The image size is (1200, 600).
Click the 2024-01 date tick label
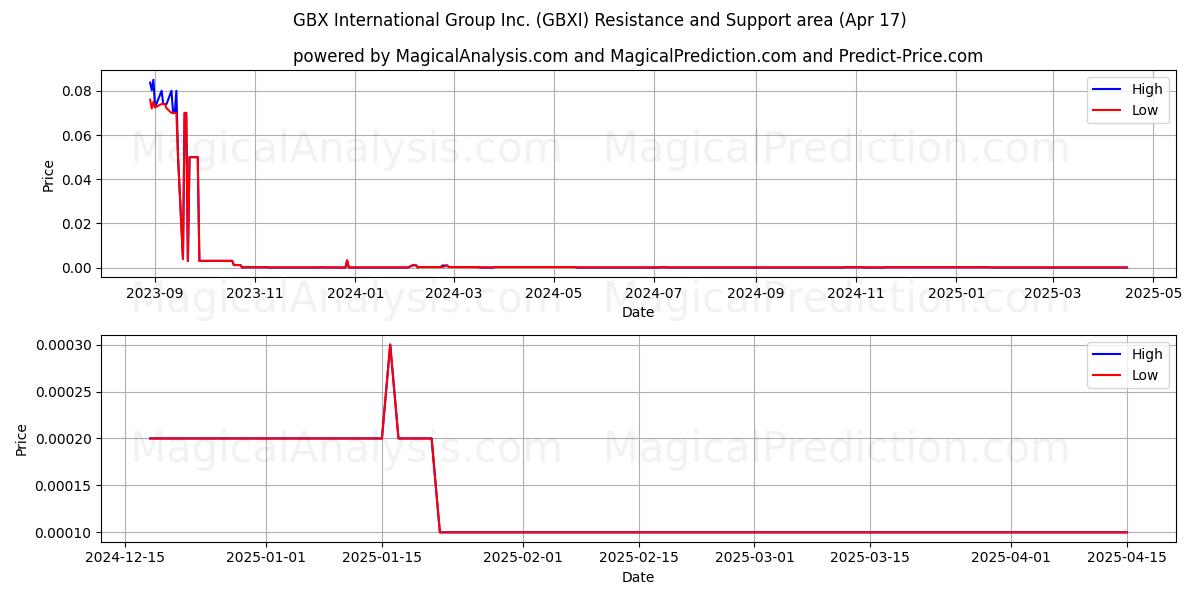pyautogui.click(x=355, y=293)
